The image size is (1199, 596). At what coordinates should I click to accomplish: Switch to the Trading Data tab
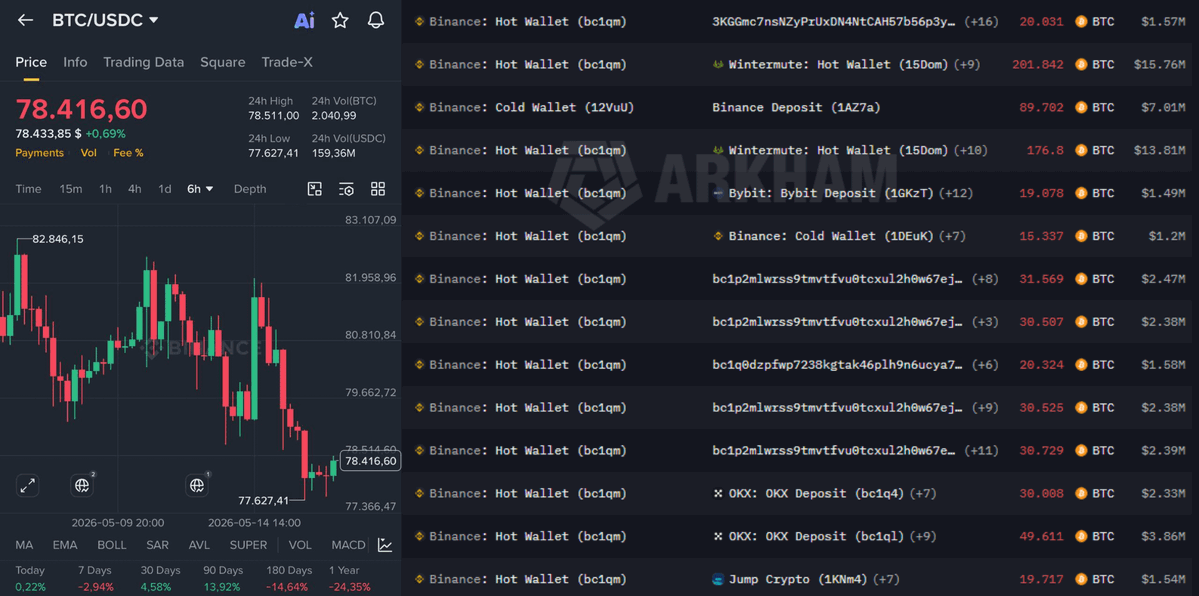(144, 62)
